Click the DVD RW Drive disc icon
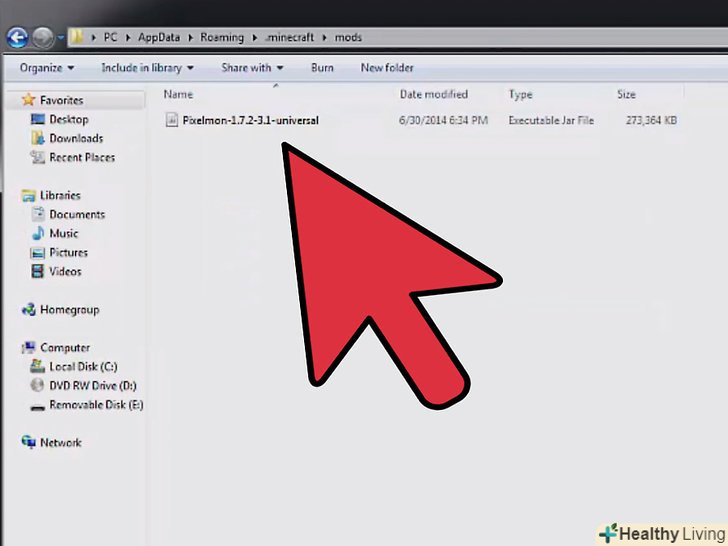Viewport: 728px width, 546px height. [37, 385]
